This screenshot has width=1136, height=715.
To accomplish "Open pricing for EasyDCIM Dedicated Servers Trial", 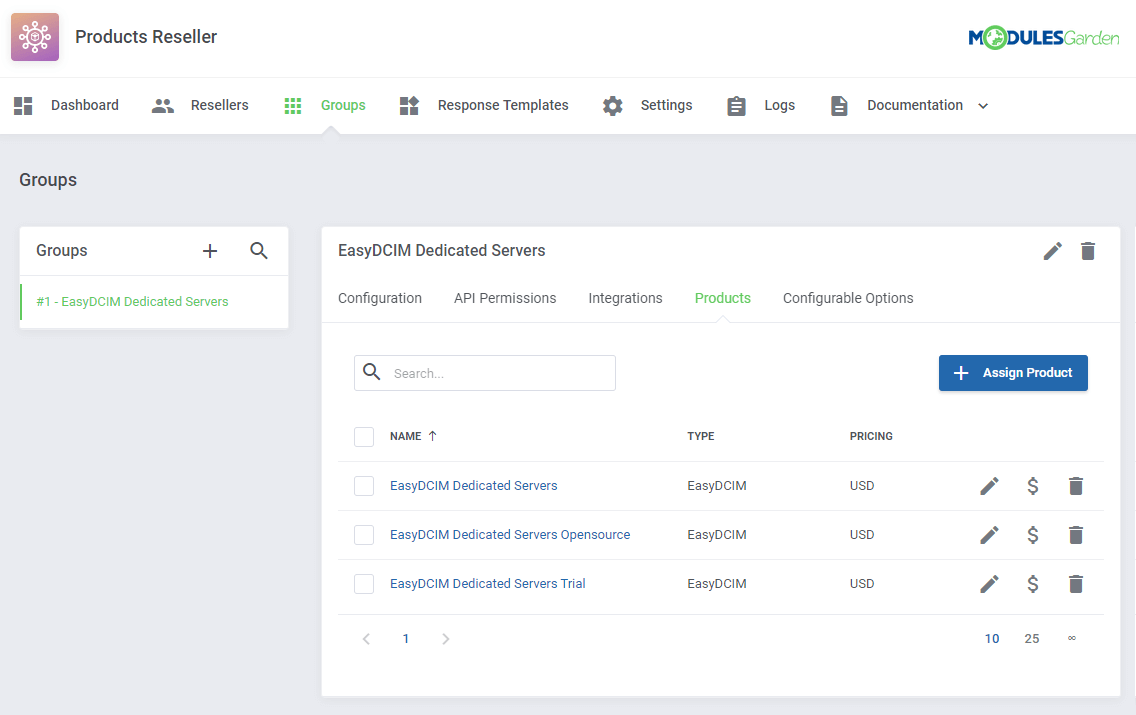I will 1033,584.
